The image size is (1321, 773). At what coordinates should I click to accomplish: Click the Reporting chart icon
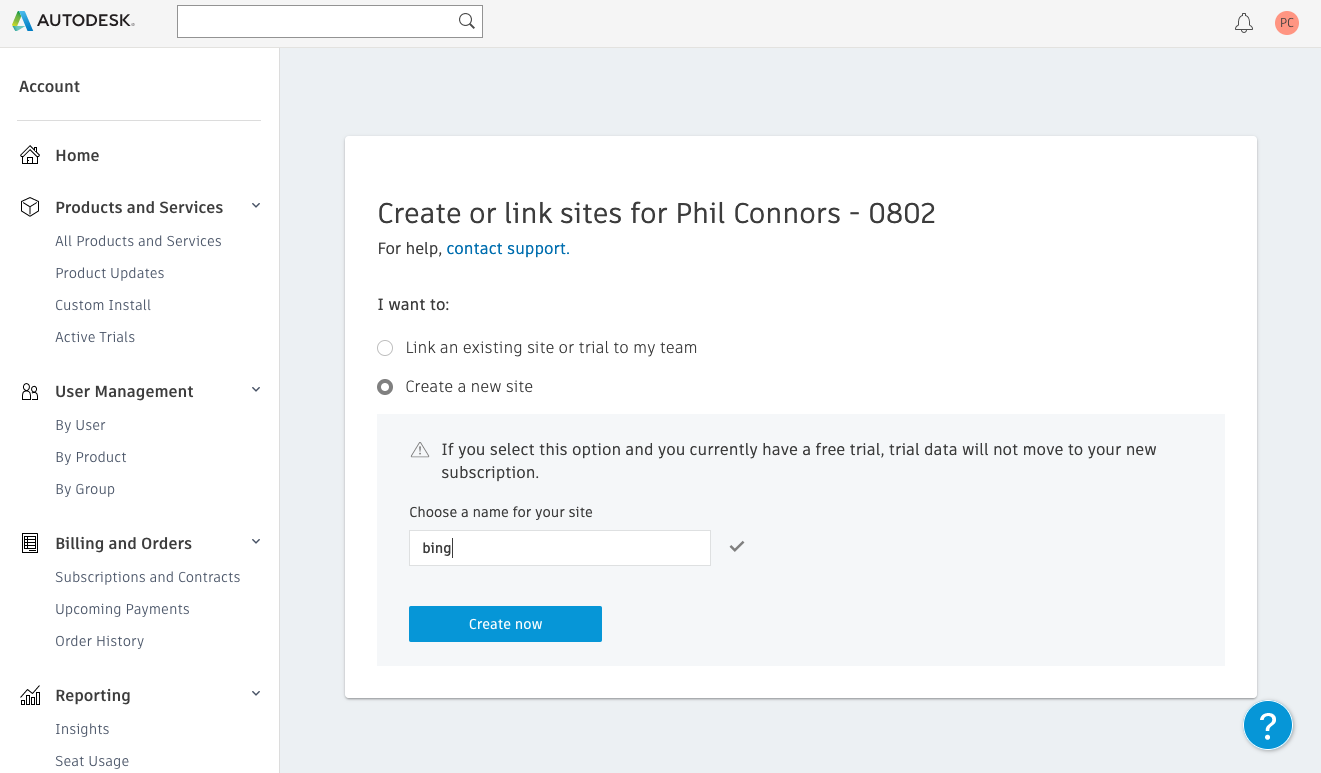[x=30, y=693]
